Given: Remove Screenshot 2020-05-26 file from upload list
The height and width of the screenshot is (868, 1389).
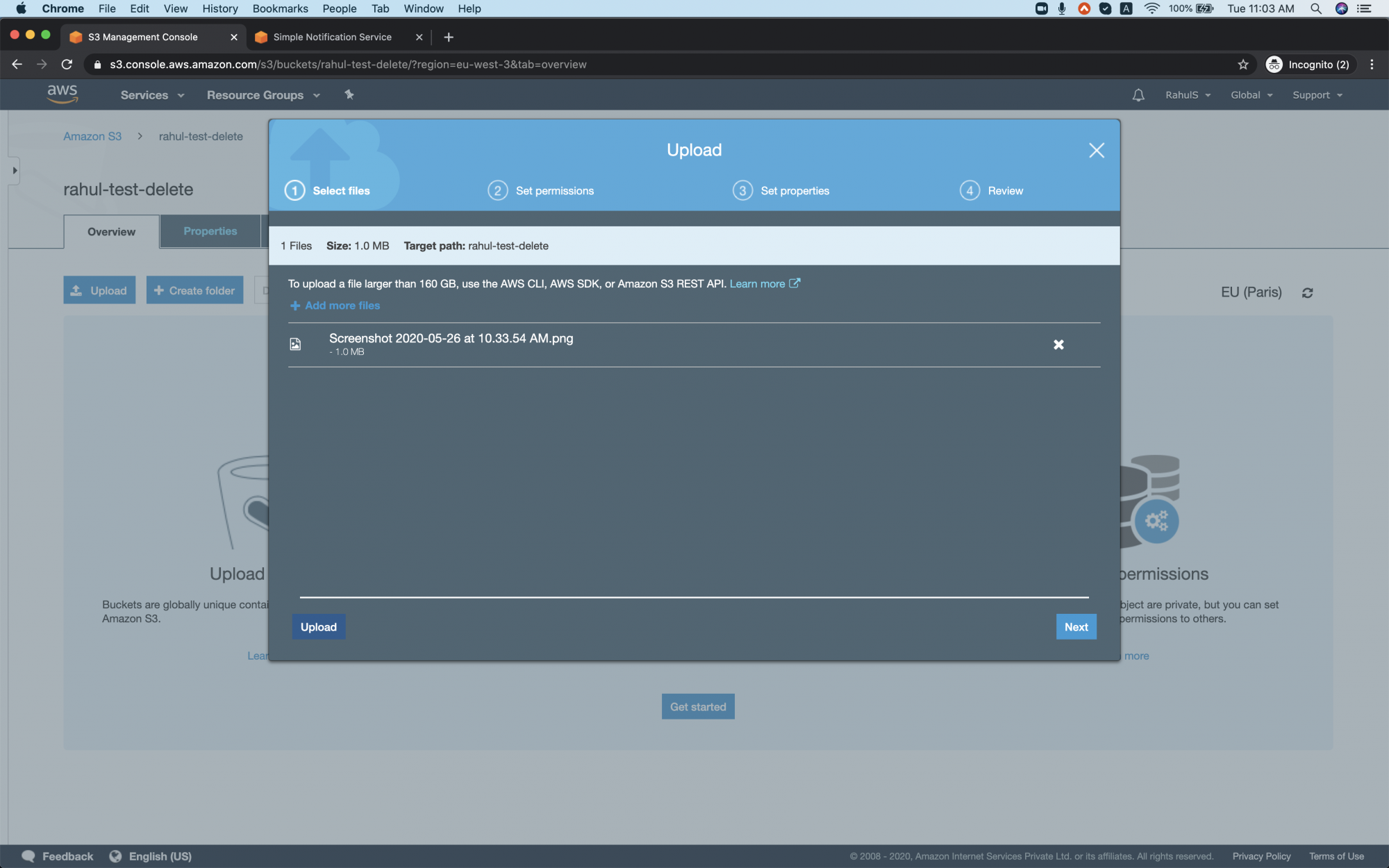Looking at the screenshot, I should 1058,344.
